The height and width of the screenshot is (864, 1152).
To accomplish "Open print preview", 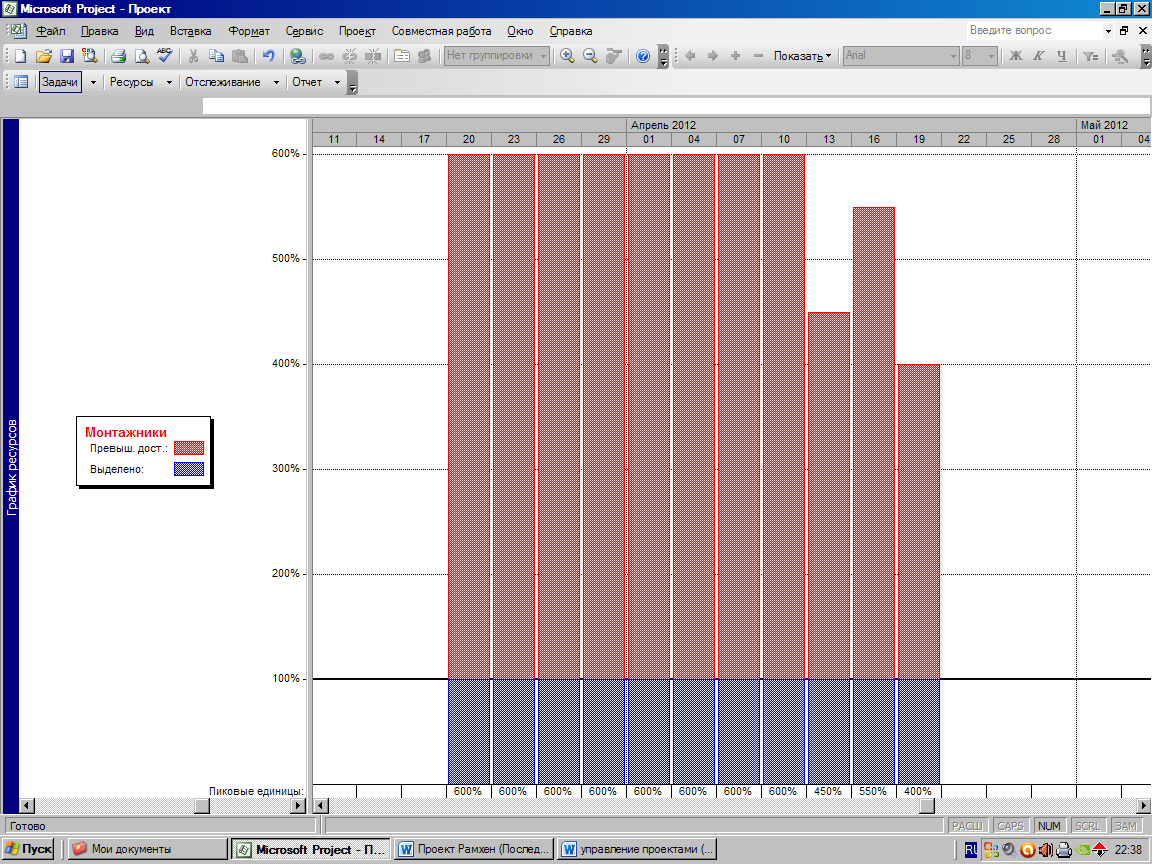I will click(142, 56).
